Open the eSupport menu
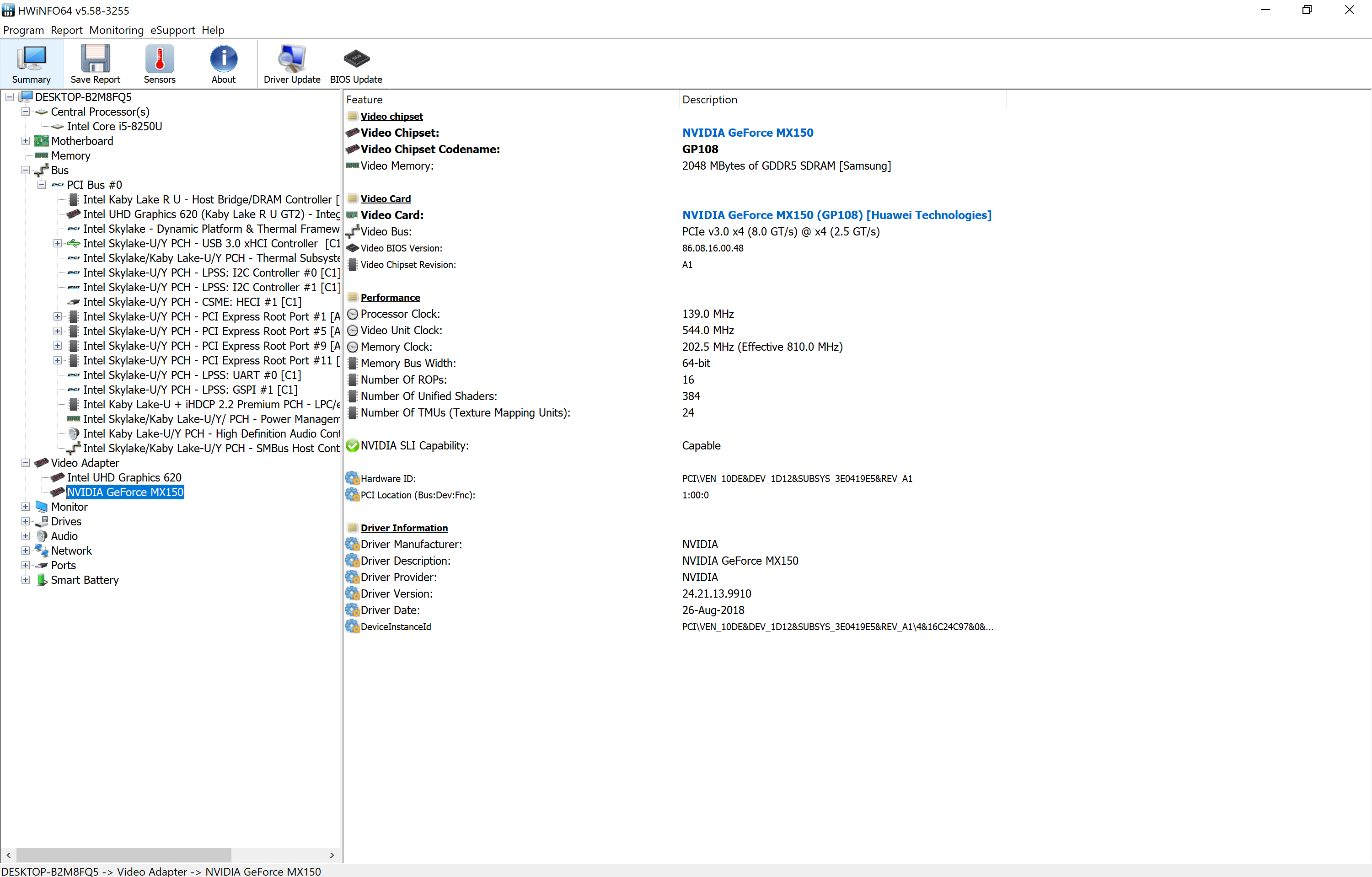The height and width of the screenshot is (877, 1372). [172, 30]
